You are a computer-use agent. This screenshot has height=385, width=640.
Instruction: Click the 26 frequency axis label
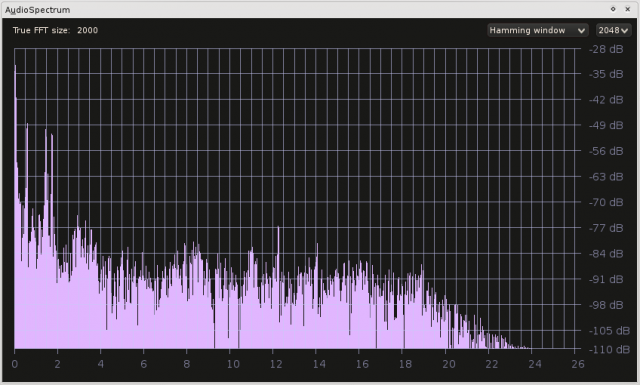[x=578, y=364]
